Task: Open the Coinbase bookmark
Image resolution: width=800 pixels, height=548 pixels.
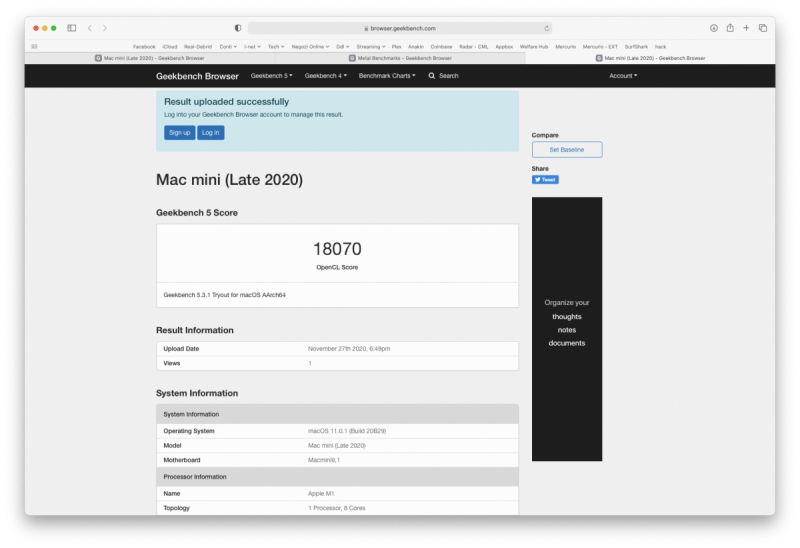Action: point(441,46)
